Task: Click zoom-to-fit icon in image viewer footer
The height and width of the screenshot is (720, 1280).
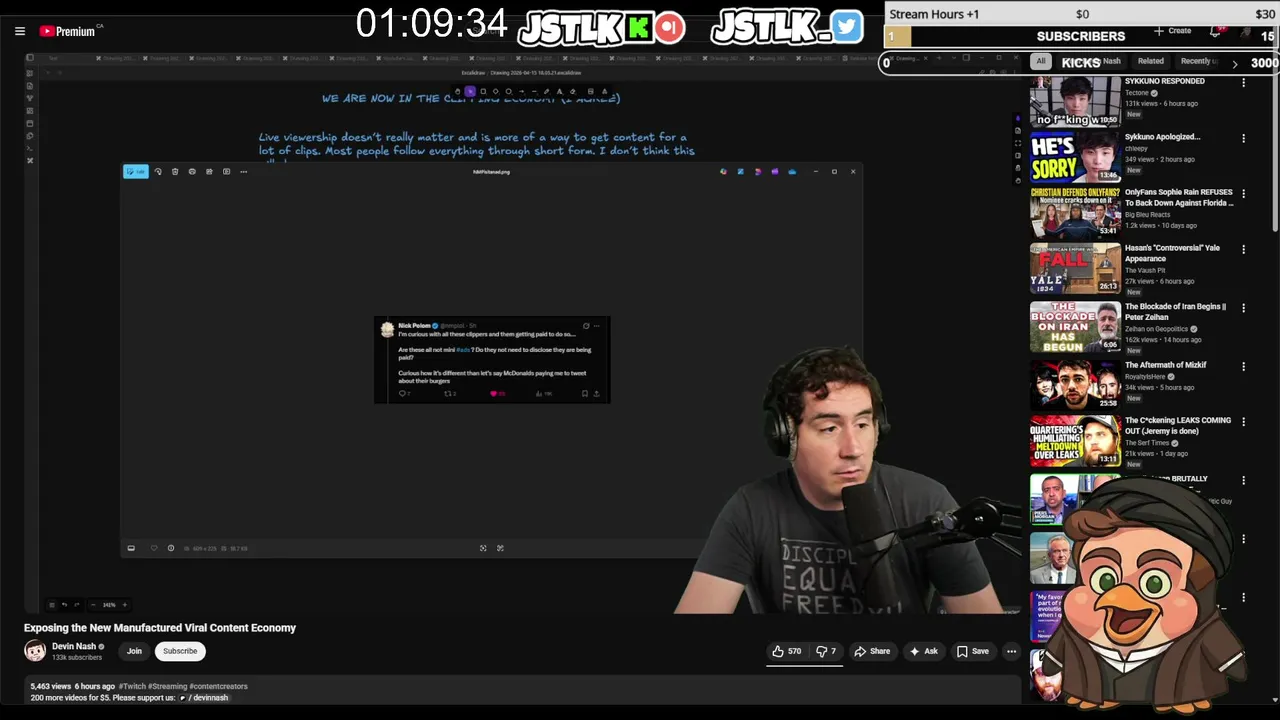Action: click(x=483, y=548)
